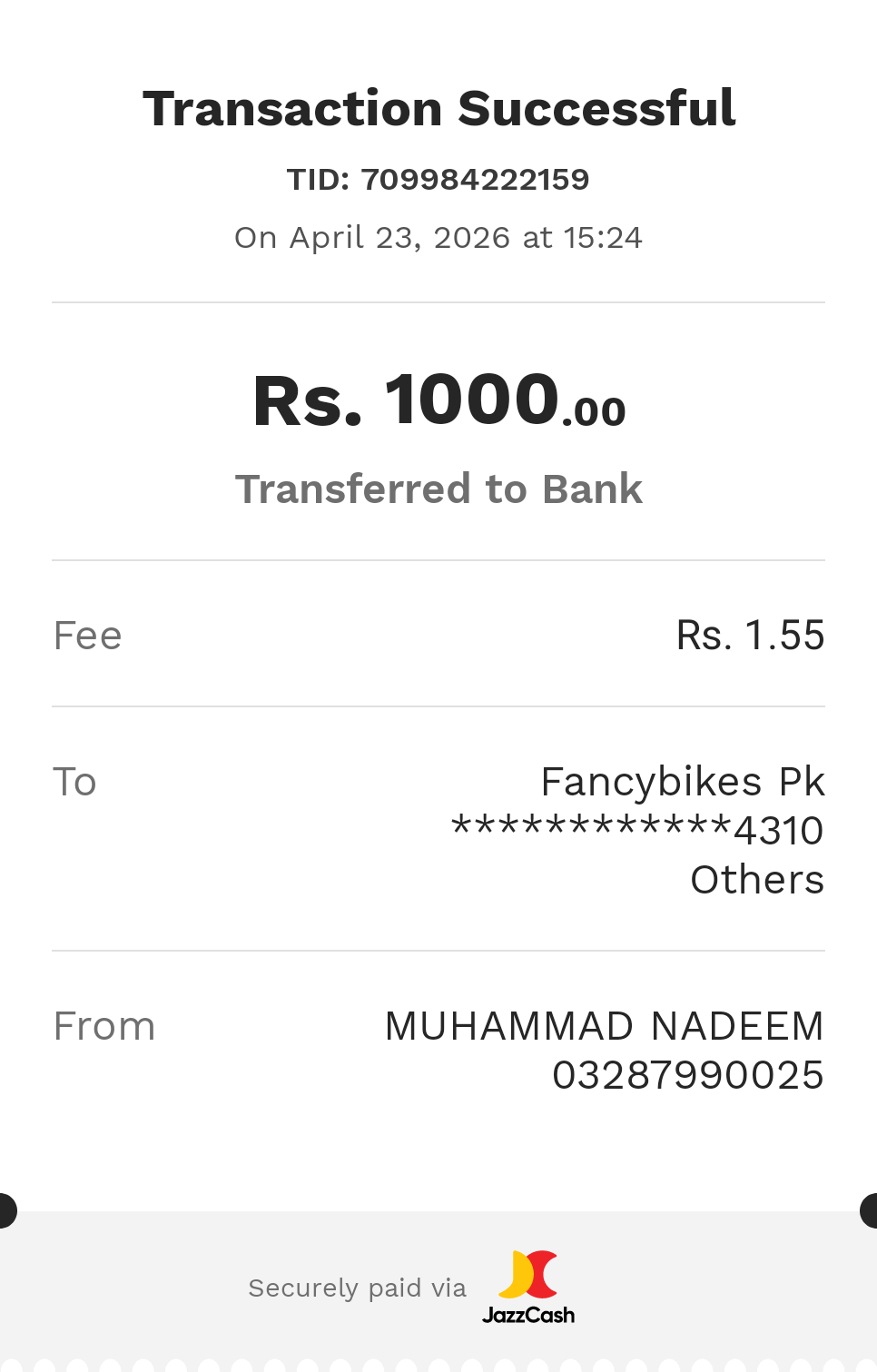Click the JazzCash logo icon
The width and height of the screenshot is (877, 1372).
[x=527, y=1274]
